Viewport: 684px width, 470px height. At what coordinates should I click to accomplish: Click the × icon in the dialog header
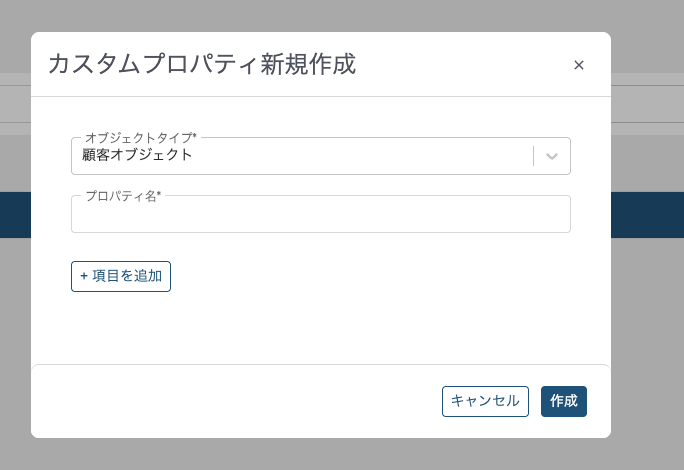pos(578,65)
